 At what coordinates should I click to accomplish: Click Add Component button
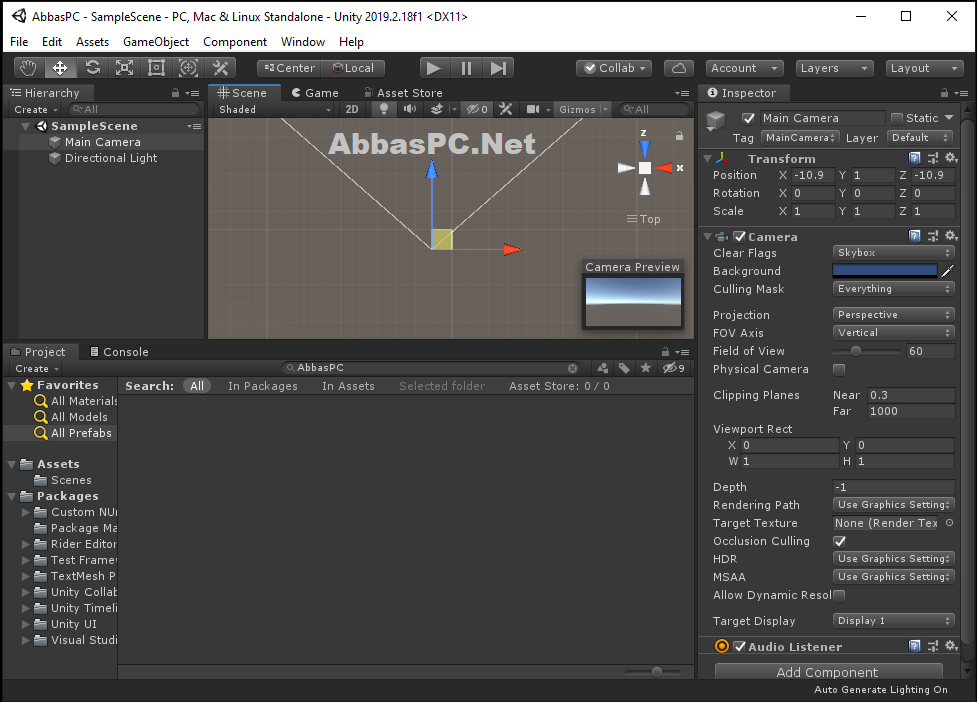click(828, 672)
